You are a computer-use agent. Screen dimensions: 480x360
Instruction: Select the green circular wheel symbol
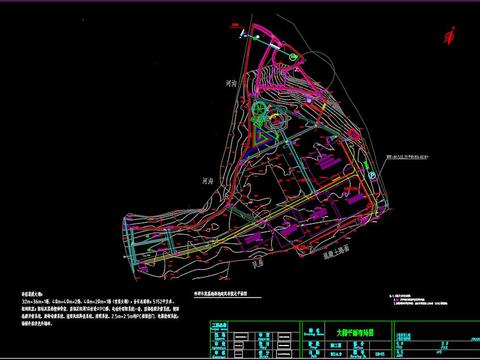click(x=260, y=109)
